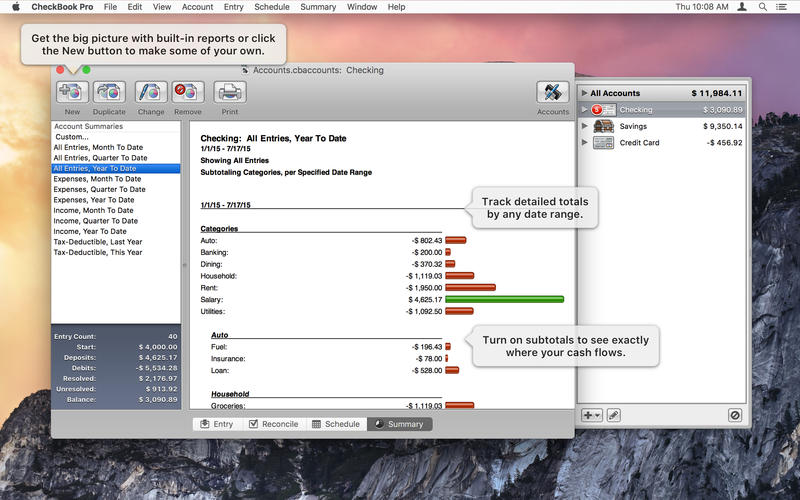Open the Account menu
The width and height of the screenshot is (800, 500).
[197, 7]
